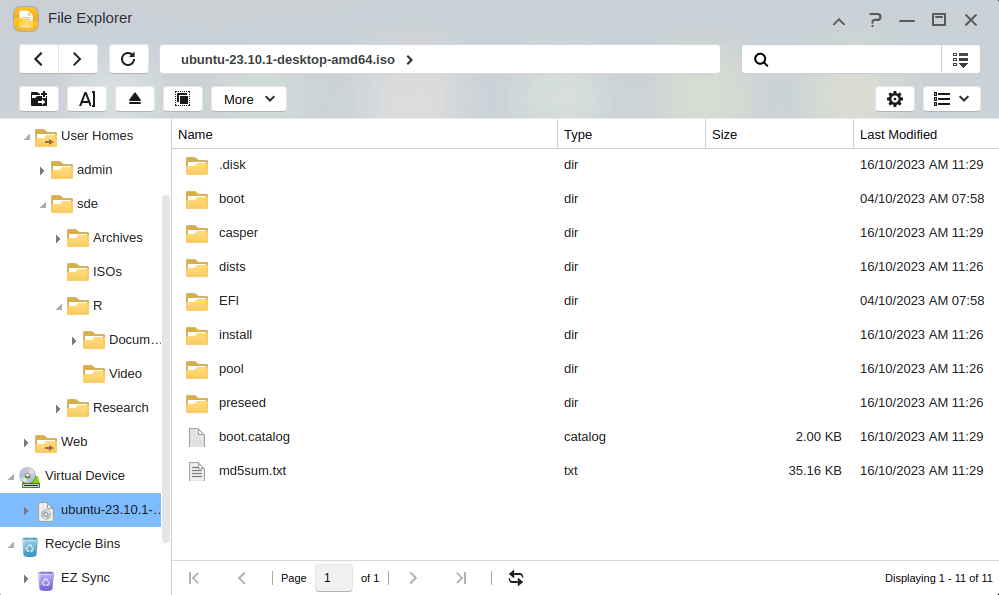Expand the Docum... folder node
Image resolution: width=999 pixels, height=595 pixels.
point(74,341)
